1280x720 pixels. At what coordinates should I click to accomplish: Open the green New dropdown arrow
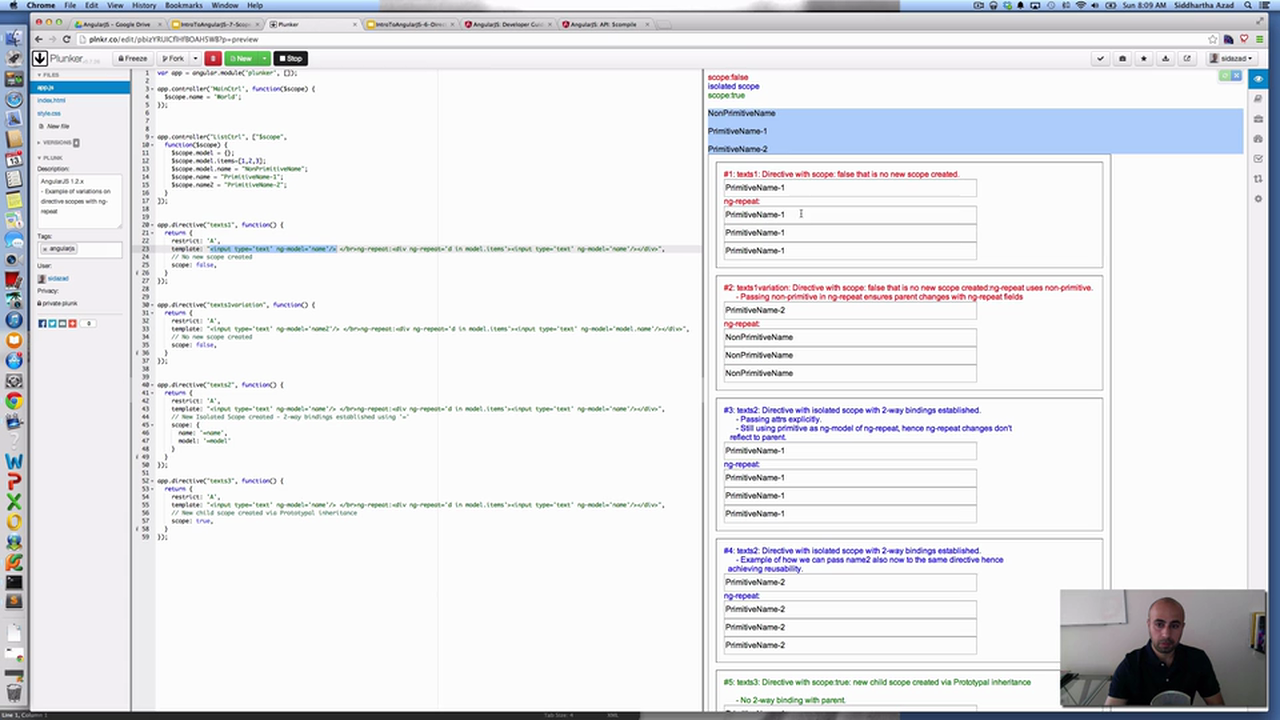pyautogui.click(x=264, y=59)
